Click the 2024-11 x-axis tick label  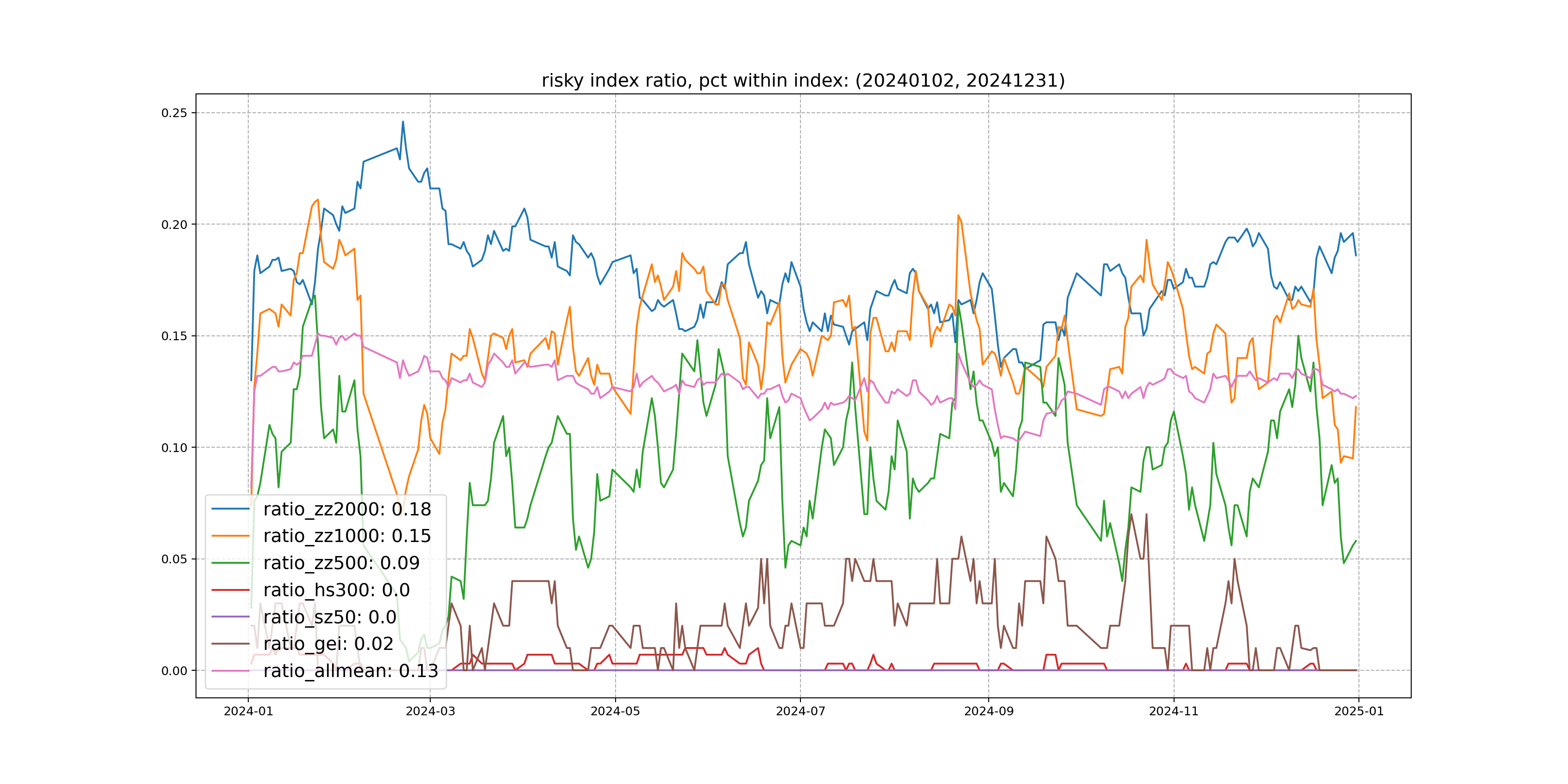tap(1174, 711)
